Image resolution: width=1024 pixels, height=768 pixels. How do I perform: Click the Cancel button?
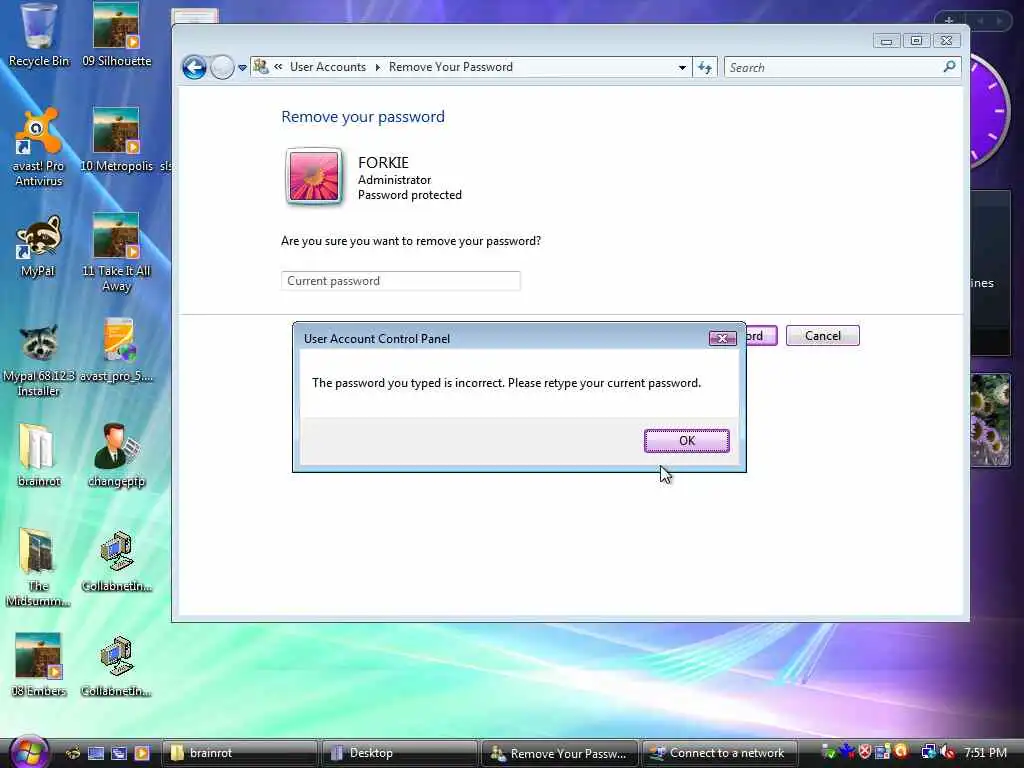[822, 336]
